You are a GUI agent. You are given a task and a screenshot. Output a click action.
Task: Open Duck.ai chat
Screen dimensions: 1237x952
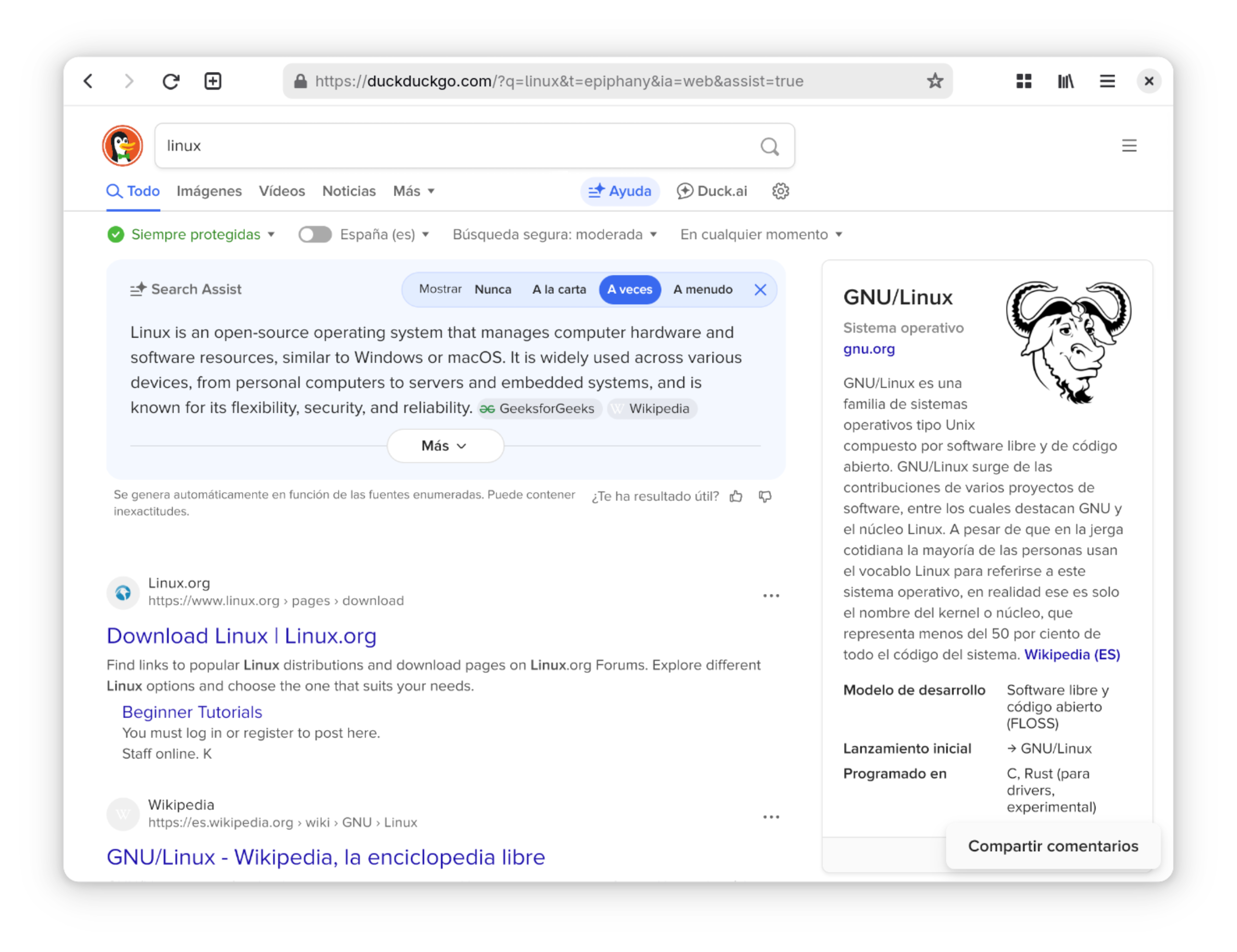[711, 192]
